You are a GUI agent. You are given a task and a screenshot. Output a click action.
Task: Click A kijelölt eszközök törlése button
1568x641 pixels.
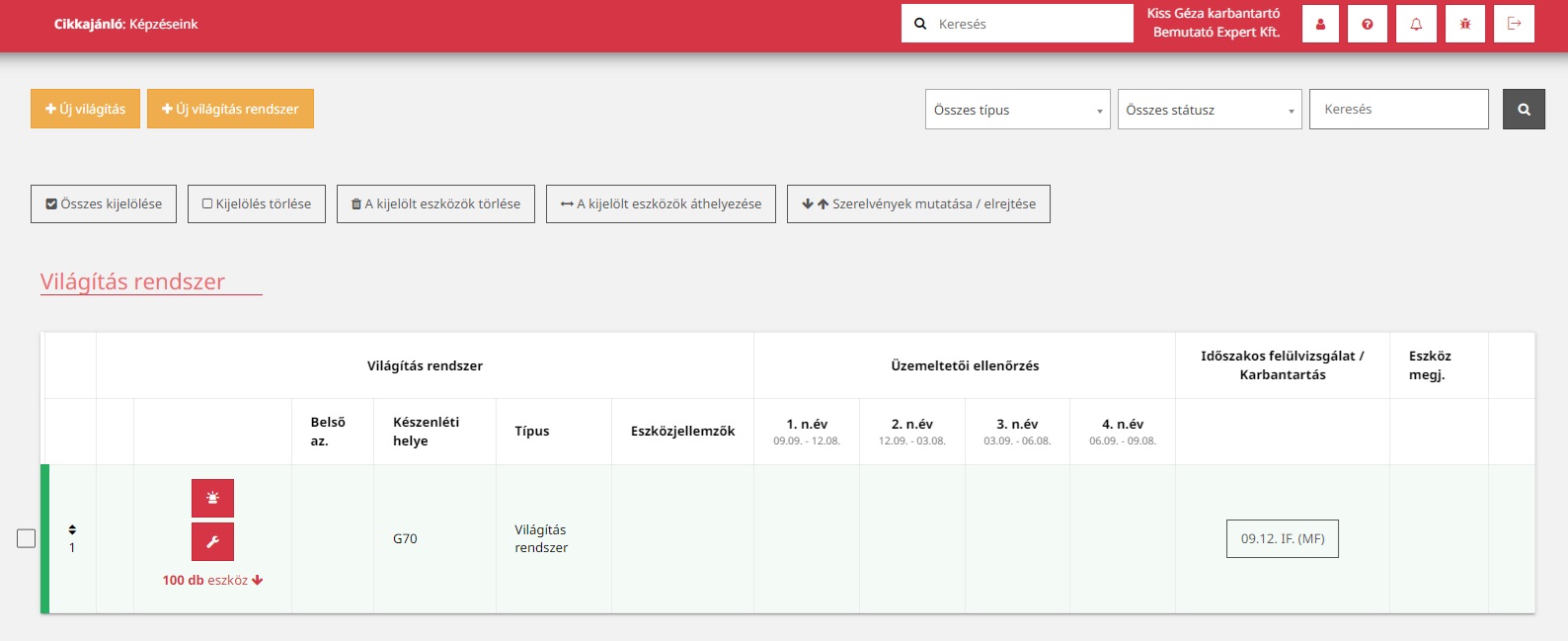(435, 203)
